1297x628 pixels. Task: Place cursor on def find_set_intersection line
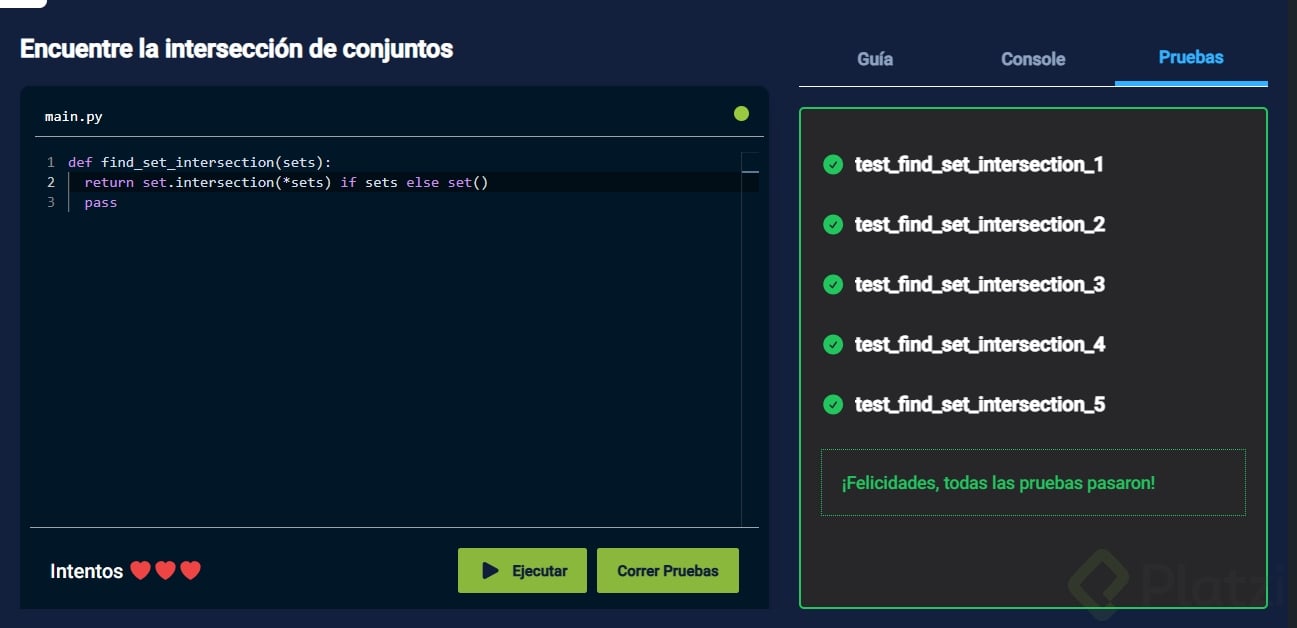199,162
